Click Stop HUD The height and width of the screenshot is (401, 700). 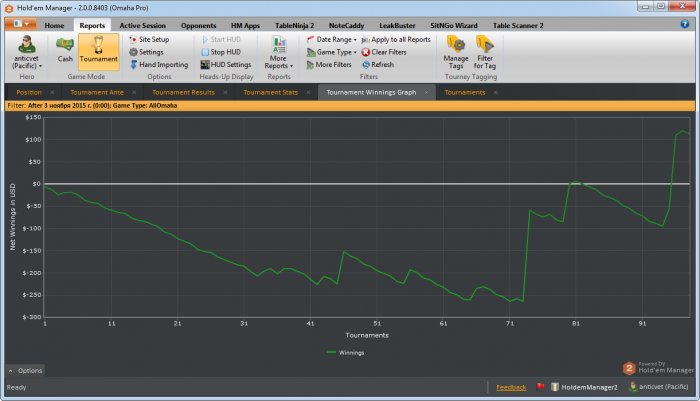pos(224,52)
